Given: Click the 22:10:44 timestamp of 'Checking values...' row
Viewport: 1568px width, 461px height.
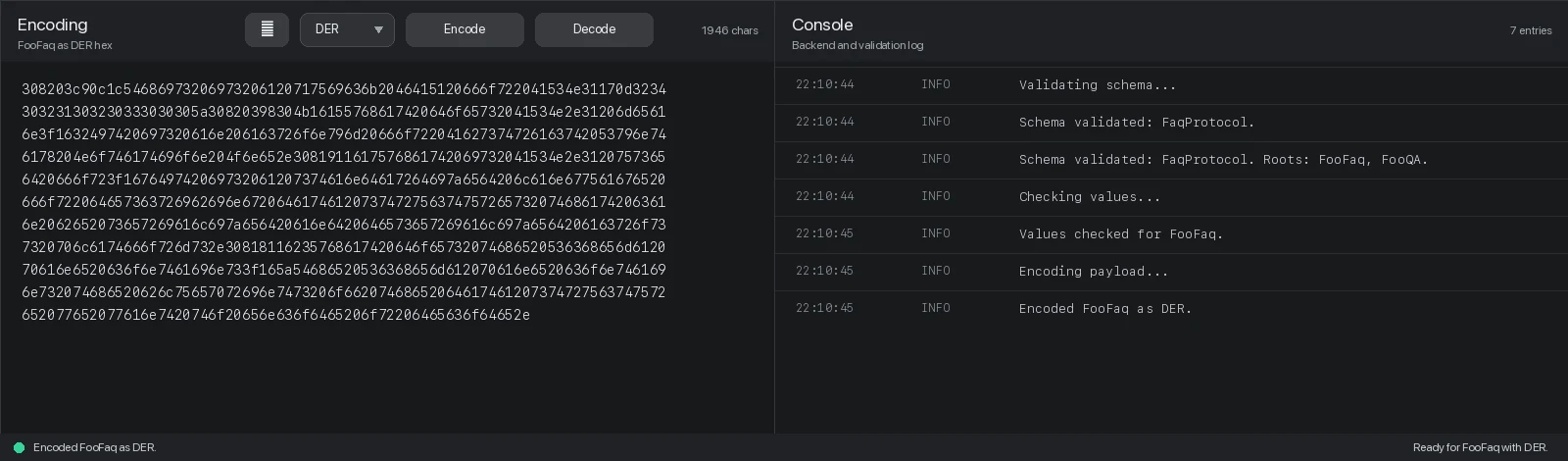Looking at the screenshot, I should pyautogui.click(x=825, y=196).
